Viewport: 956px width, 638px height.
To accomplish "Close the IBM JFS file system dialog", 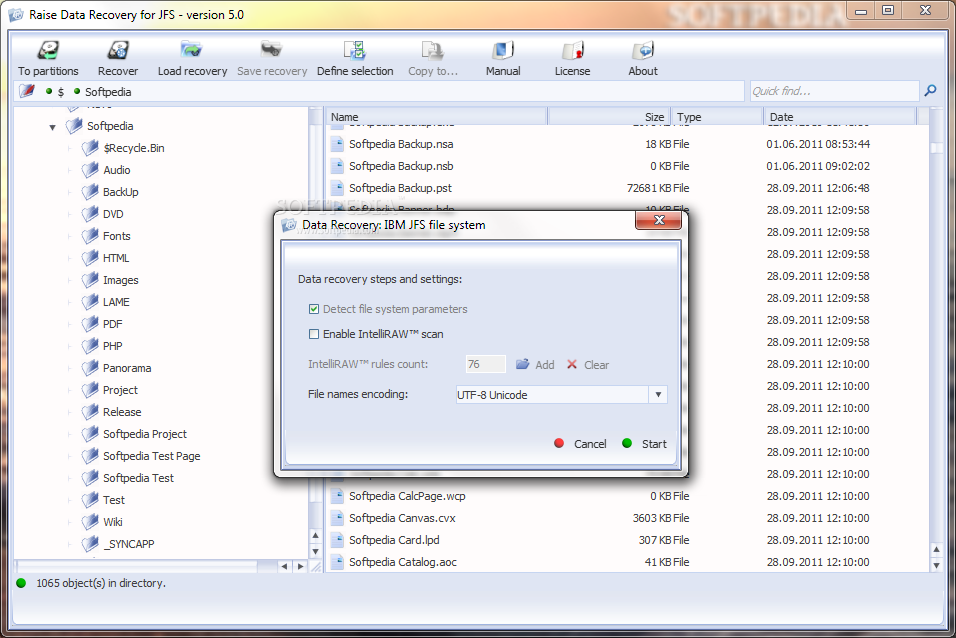I will [658, 220].
